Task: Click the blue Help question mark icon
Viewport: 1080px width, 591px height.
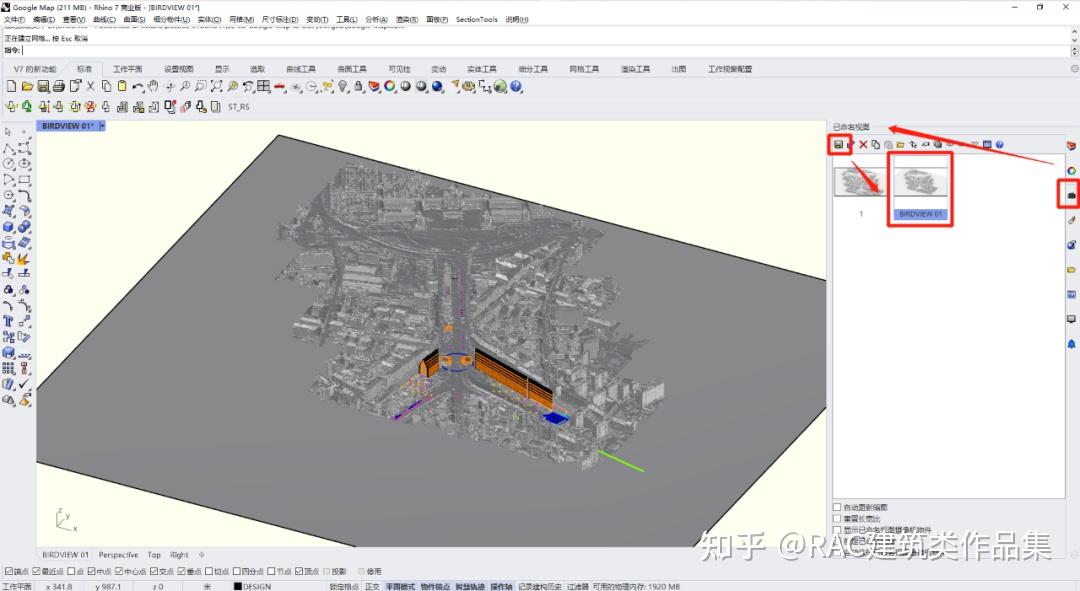Action: [516, 87]
